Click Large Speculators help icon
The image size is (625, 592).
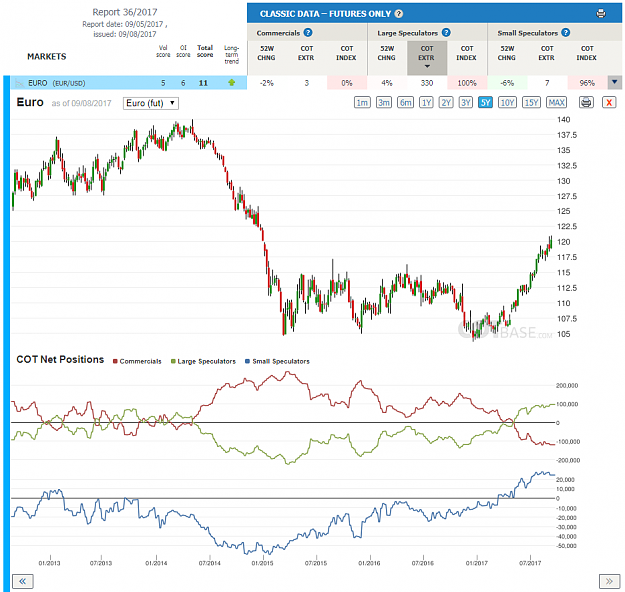(446, 33)
